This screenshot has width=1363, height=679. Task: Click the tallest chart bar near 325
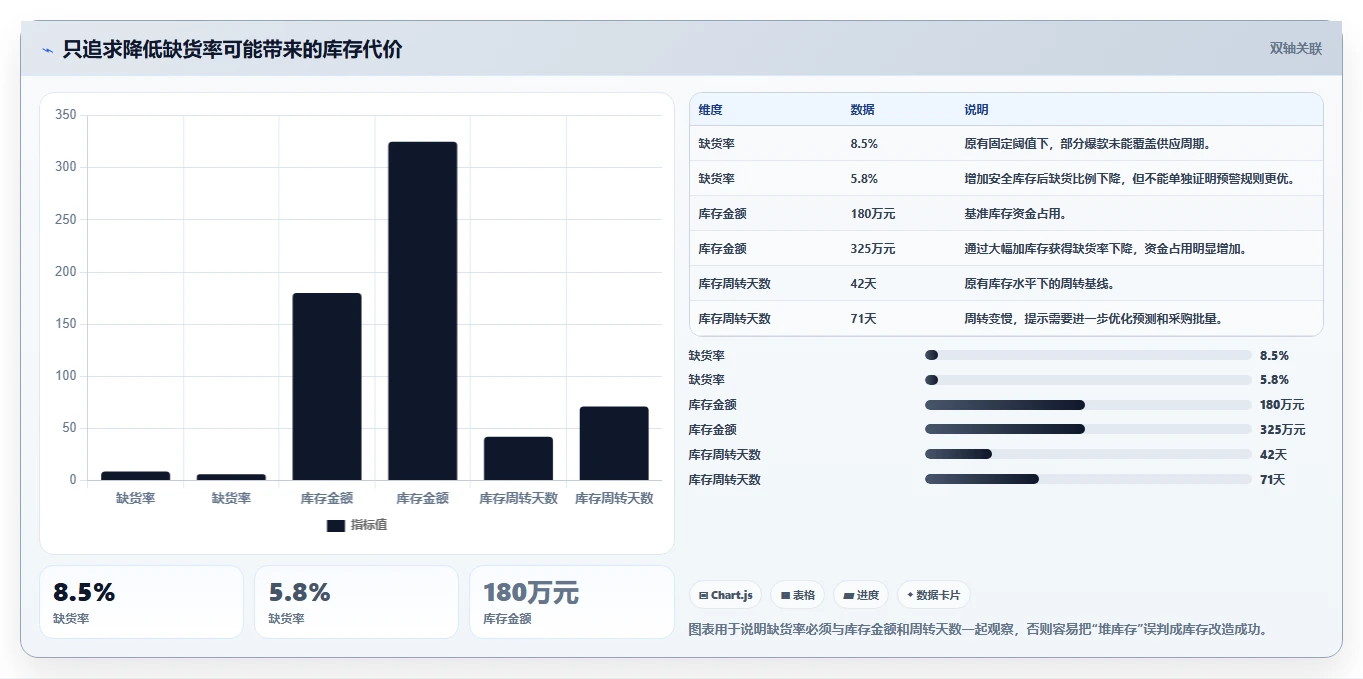click(x=423, y=311)
